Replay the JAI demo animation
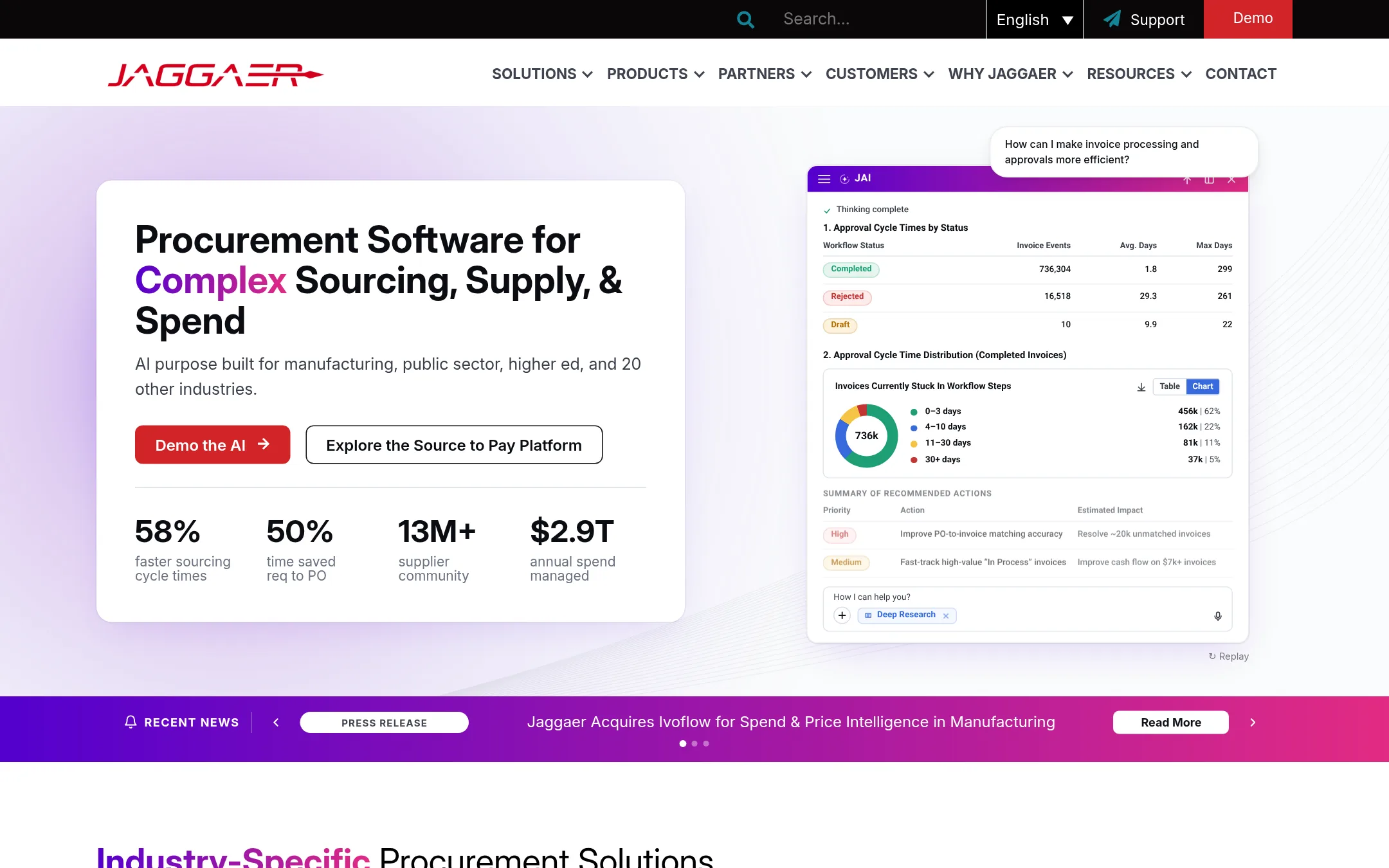 [x=1228, y=656]
